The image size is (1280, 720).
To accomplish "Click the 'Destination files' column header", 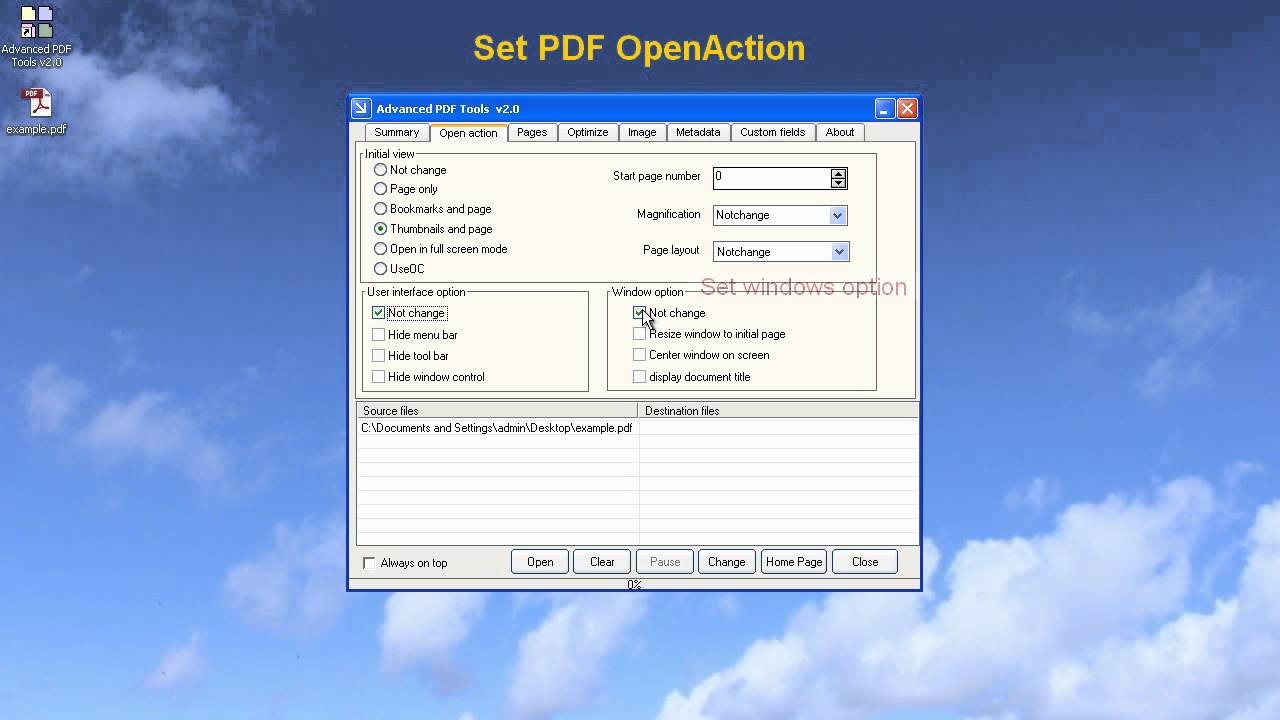I will tap(778, 411).
